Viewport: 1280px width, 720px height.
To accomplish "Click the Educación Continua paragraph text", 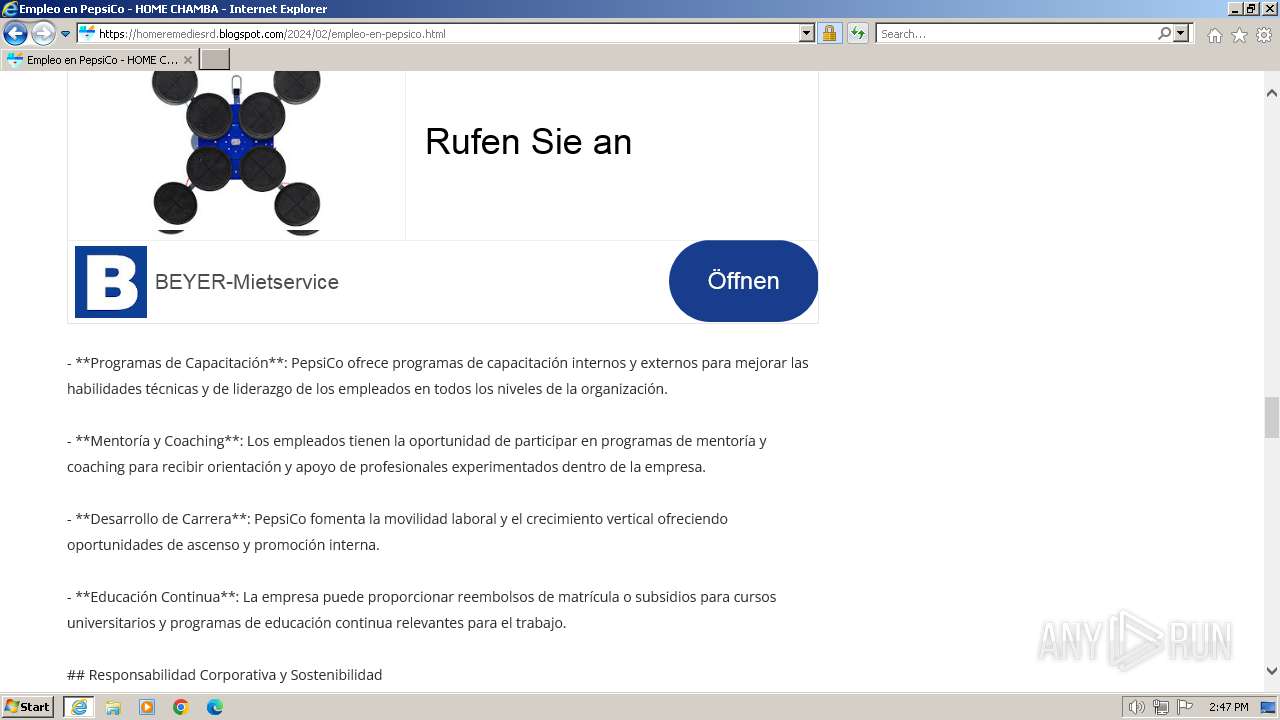I will [x=422, y=610].
